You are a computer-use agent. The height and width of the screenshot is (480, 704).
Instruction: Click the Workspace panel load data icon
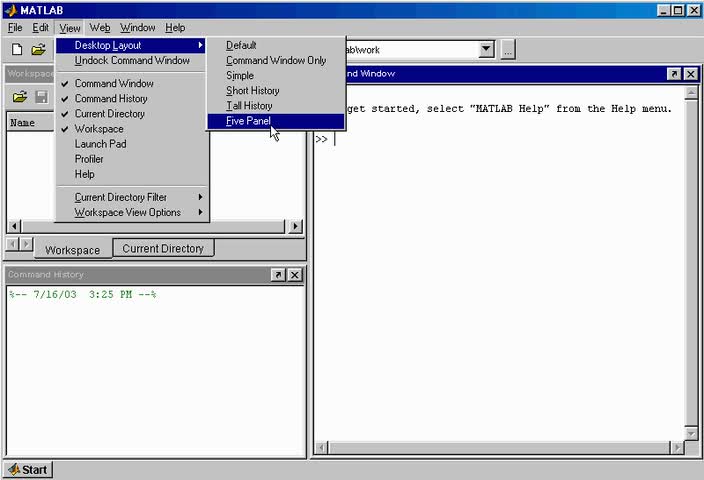20,97
